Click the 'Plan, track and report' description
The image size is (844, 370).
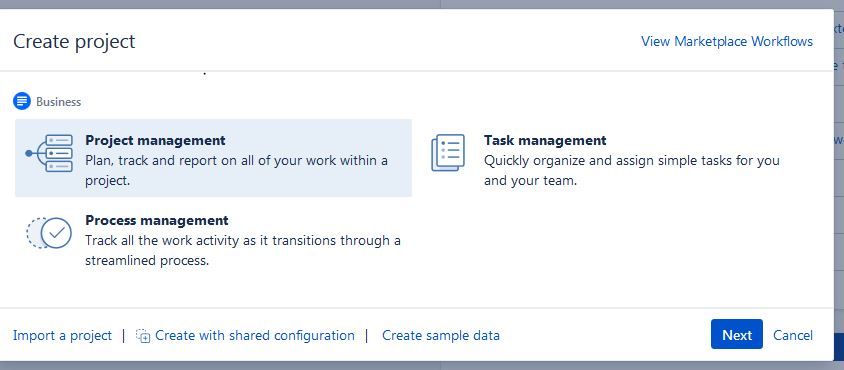pos(236,170)
